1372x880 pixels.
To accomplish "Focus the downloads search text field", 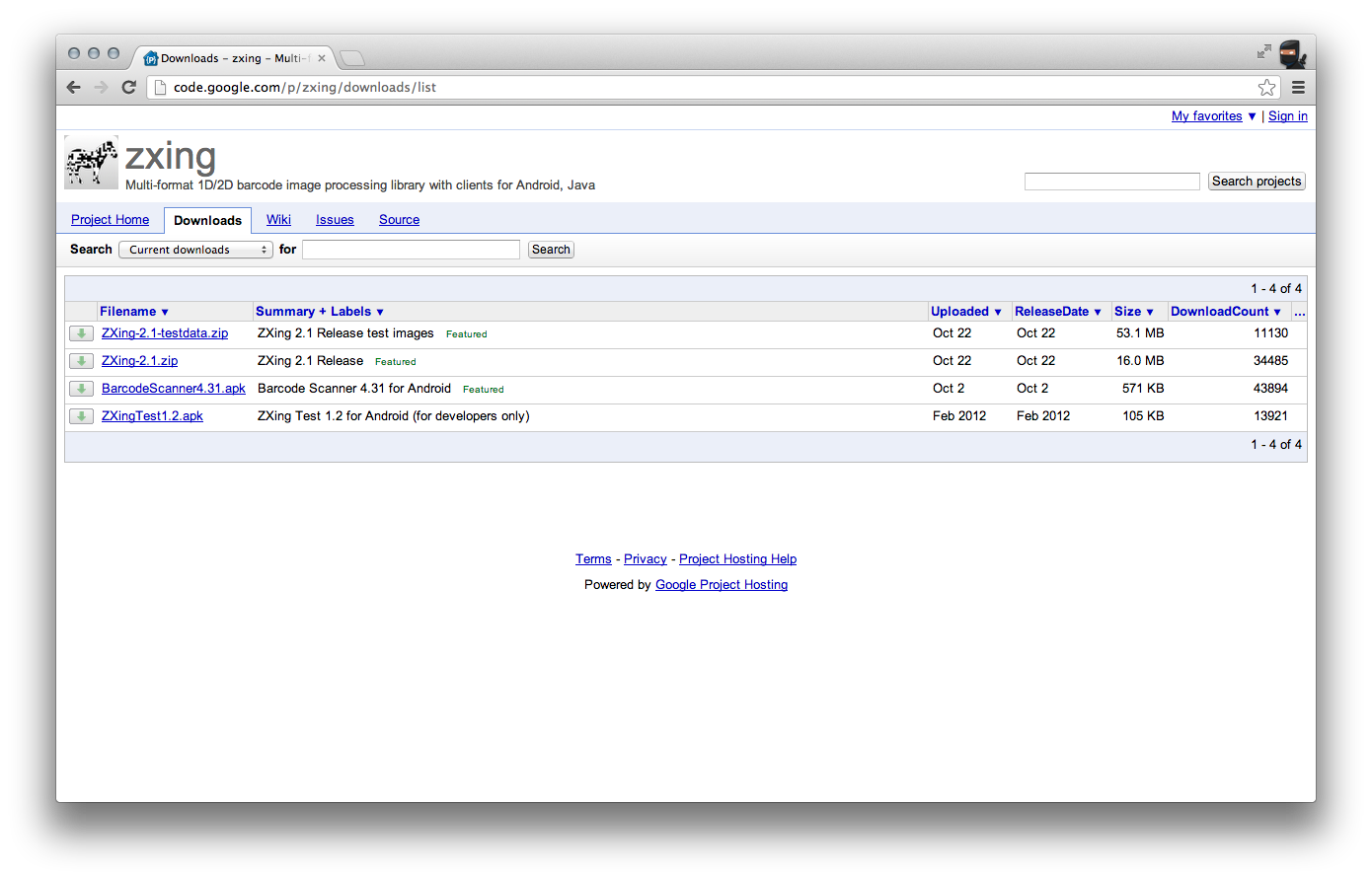I will click(411, 250).
